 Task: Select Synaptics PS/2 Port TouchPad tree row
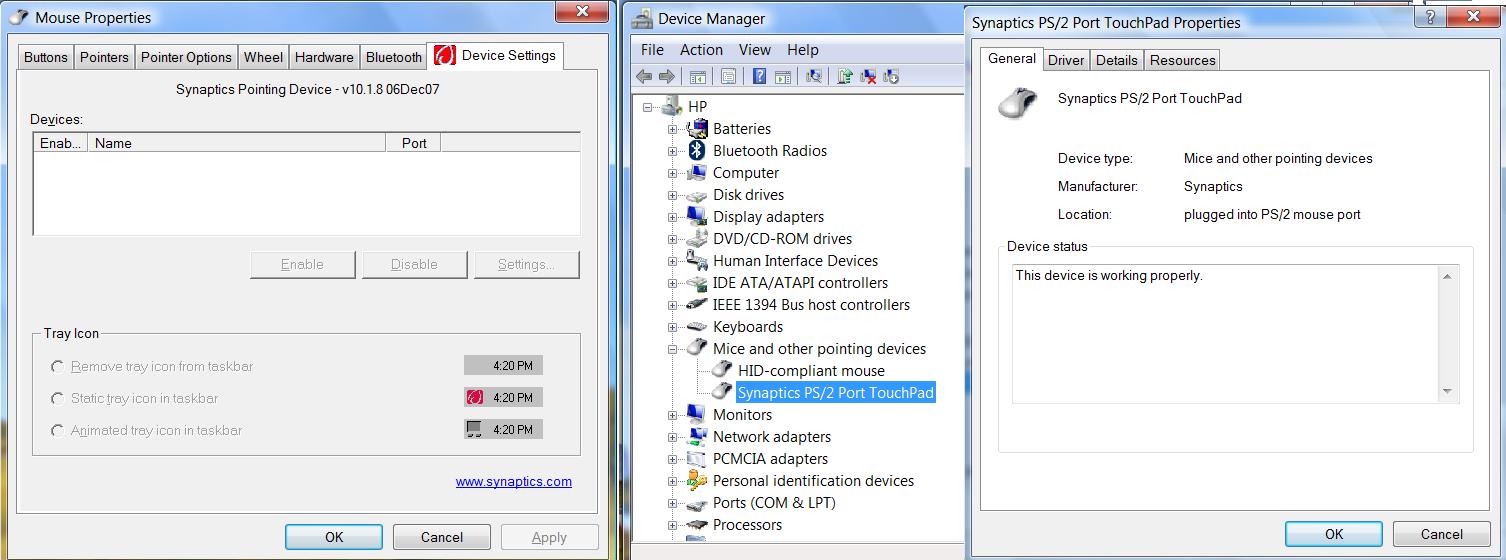click(835, 392)
